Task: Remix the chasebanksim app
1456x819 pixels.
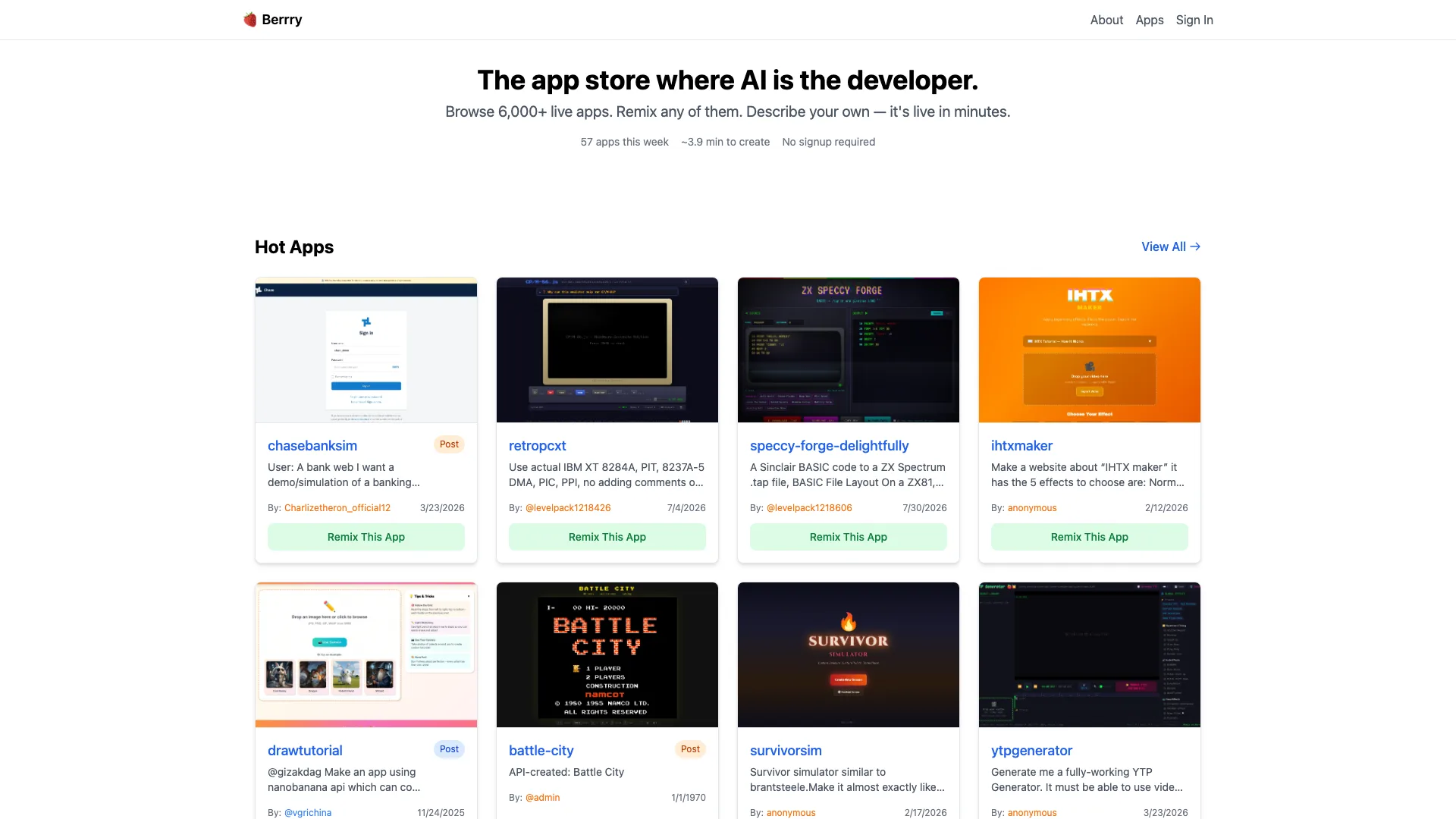Action: pos(366,537)
